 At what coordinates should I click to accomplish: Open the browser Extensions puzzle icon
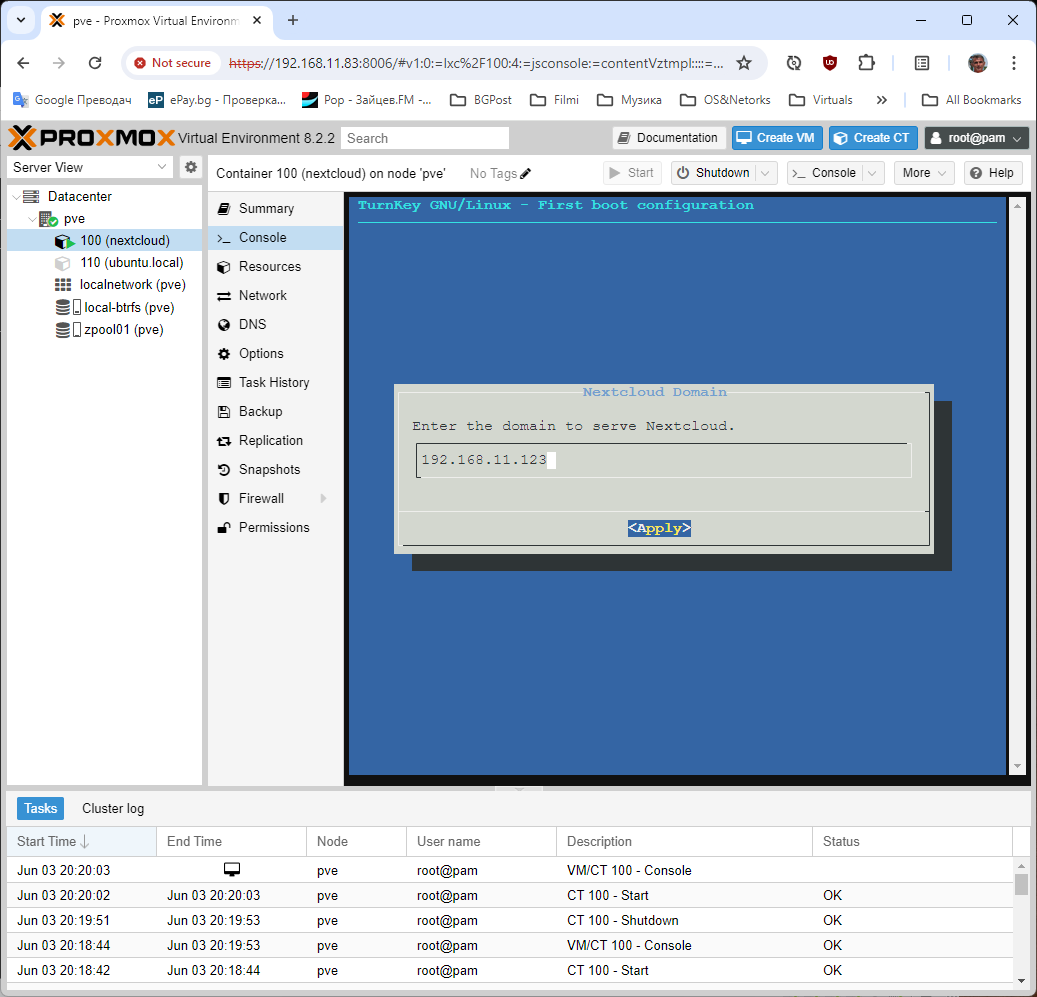click(866, 63)
